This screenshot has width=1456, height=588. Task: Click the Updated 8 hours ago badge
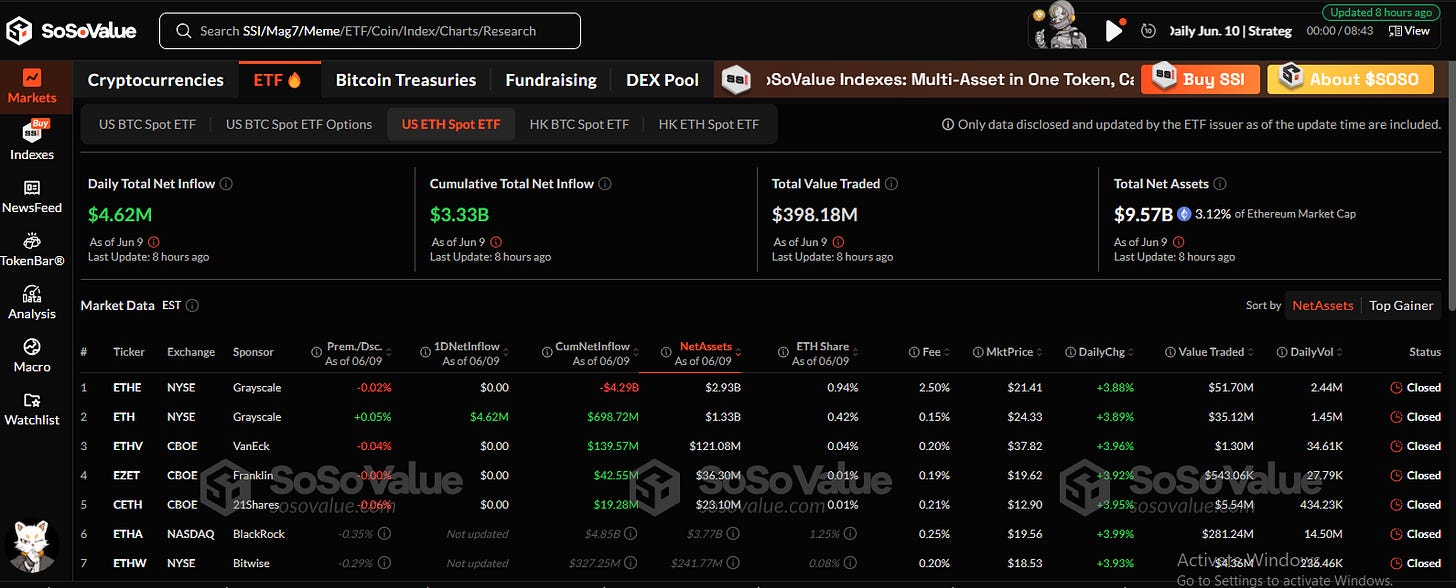point(1381,12)
